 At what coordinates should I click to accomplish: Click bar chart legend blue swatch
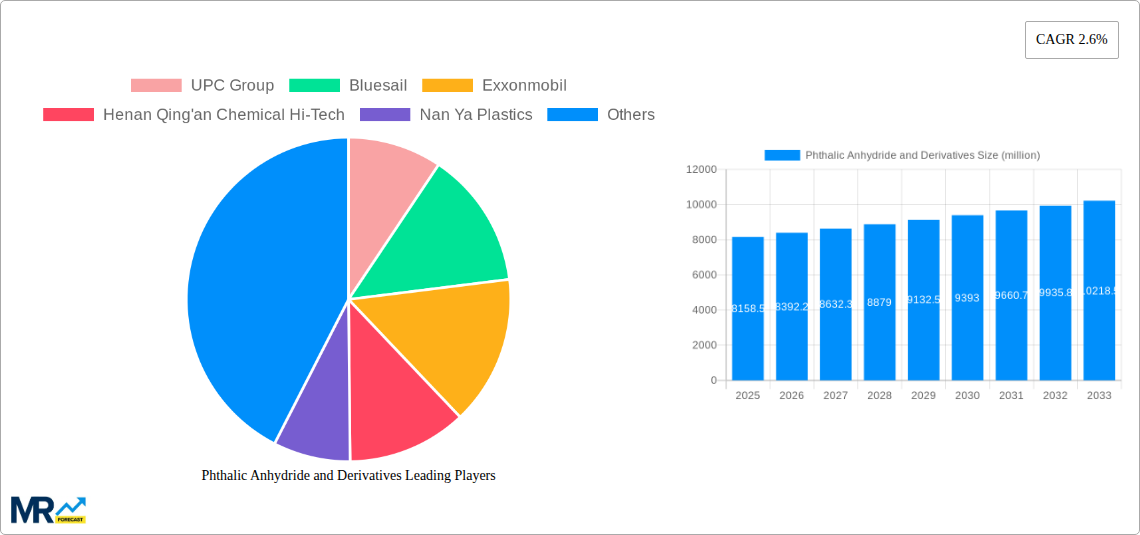click(782, 156)
